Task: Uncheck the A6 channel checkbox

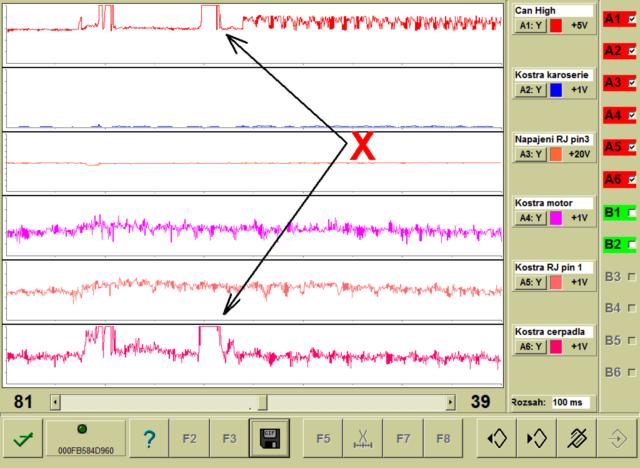Action: 632,179
